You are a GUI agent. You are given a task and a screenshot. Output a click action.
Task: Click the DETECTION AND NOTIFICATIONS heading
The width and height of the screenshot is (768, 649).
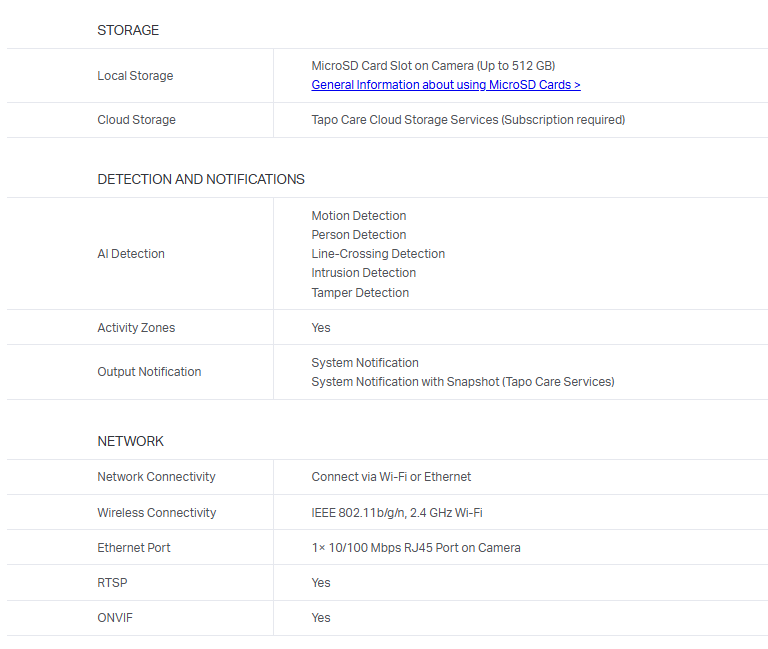click(201, 179)
